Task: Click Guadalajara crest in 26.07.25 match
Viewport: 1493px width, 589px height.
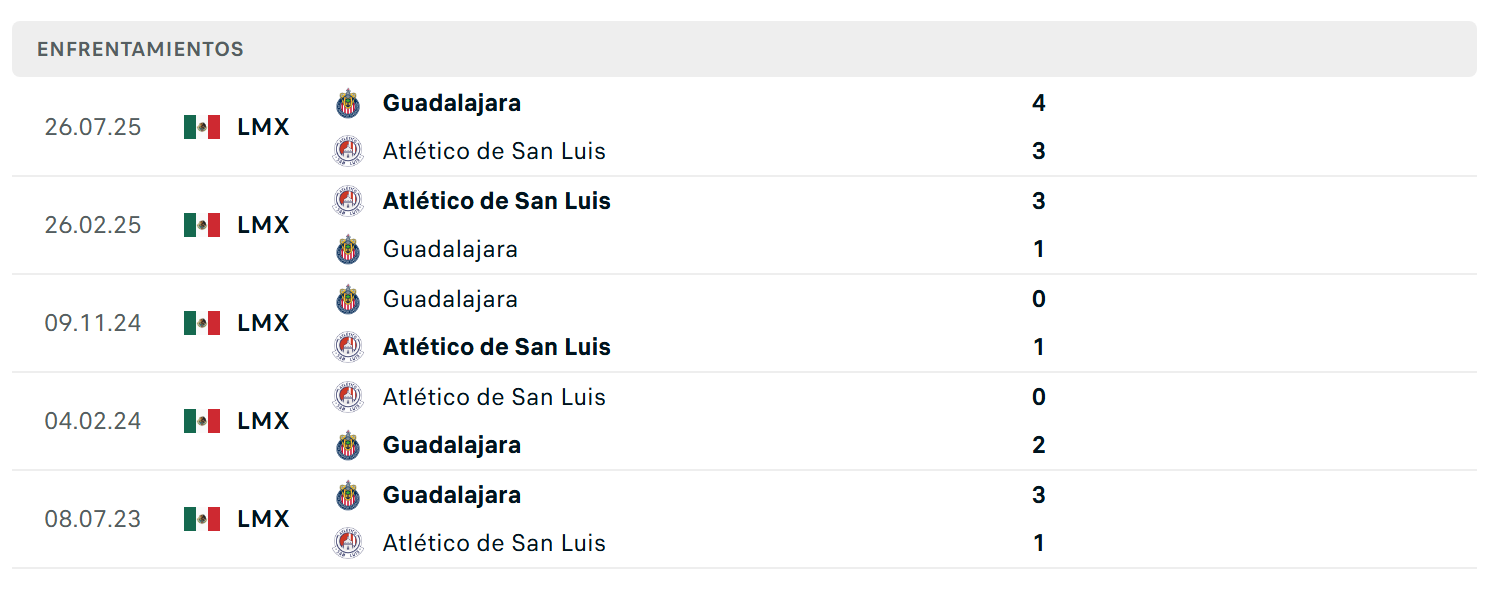Action: [348, 103]
